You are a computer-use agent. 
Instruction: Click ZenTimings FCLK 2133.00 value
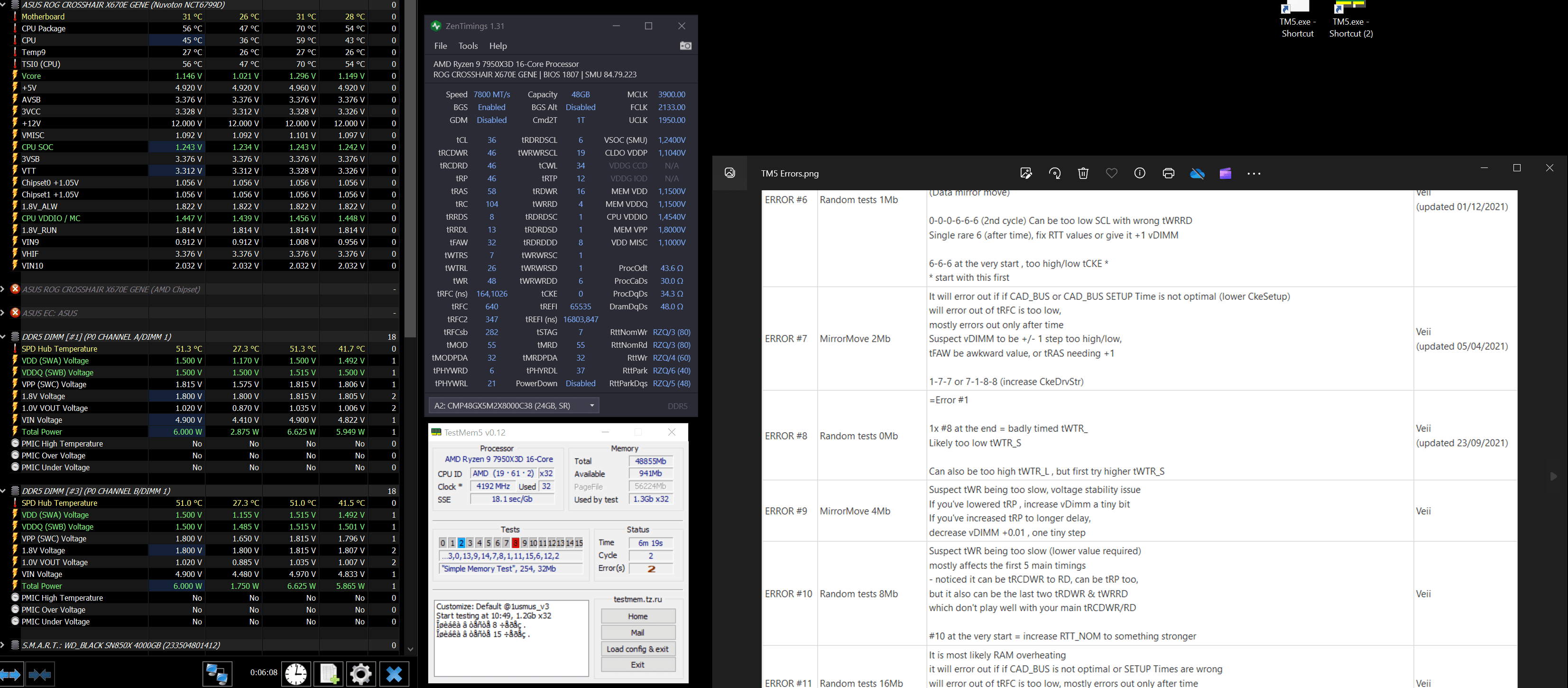672,107
